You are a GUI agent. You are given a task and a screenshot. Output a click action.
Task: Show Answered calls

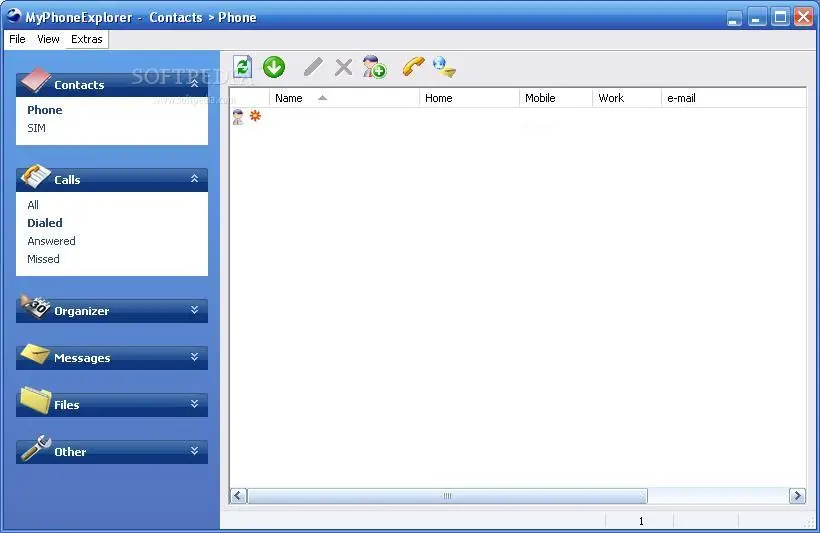[51, 241]
